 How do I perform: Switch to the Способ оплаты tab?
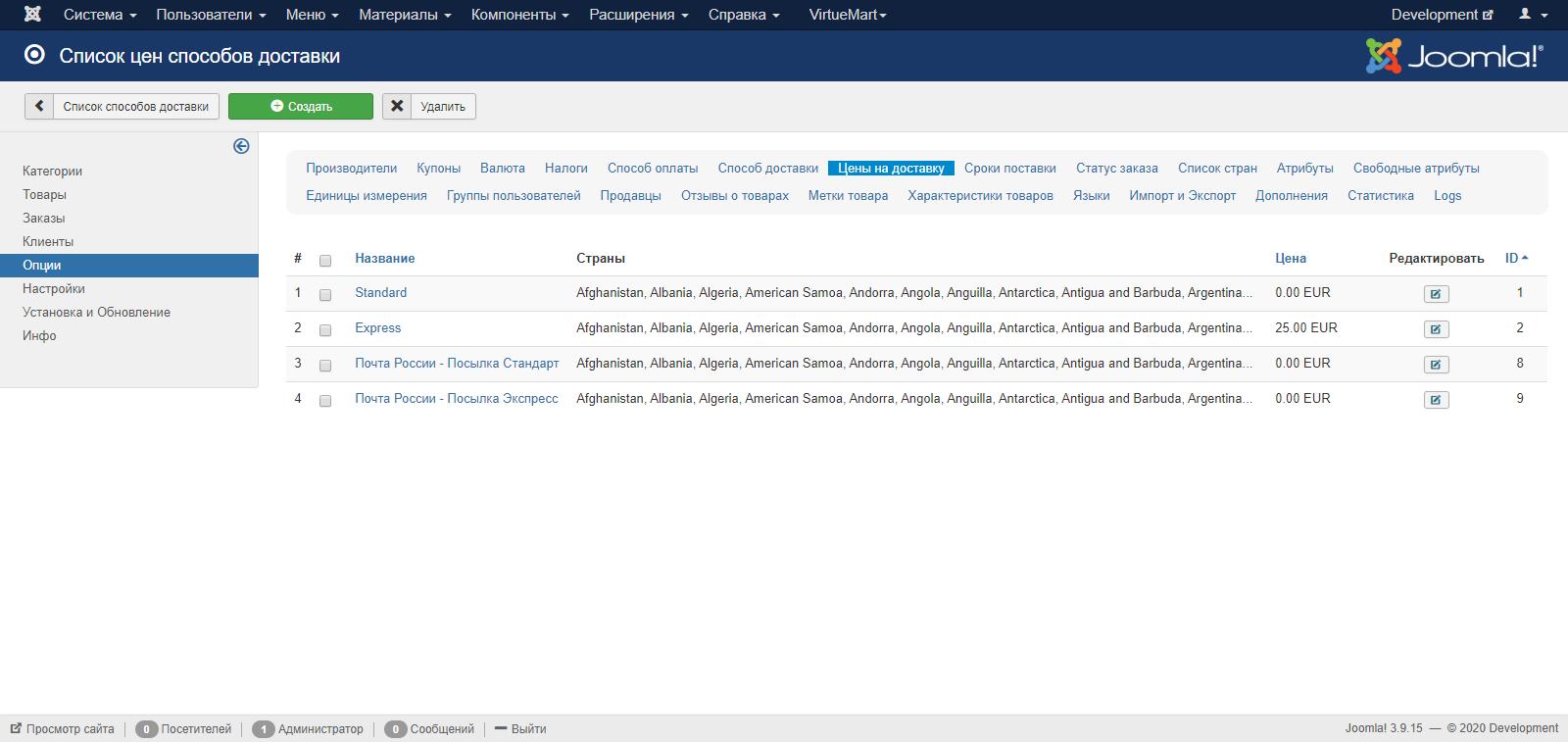(653, 168)
